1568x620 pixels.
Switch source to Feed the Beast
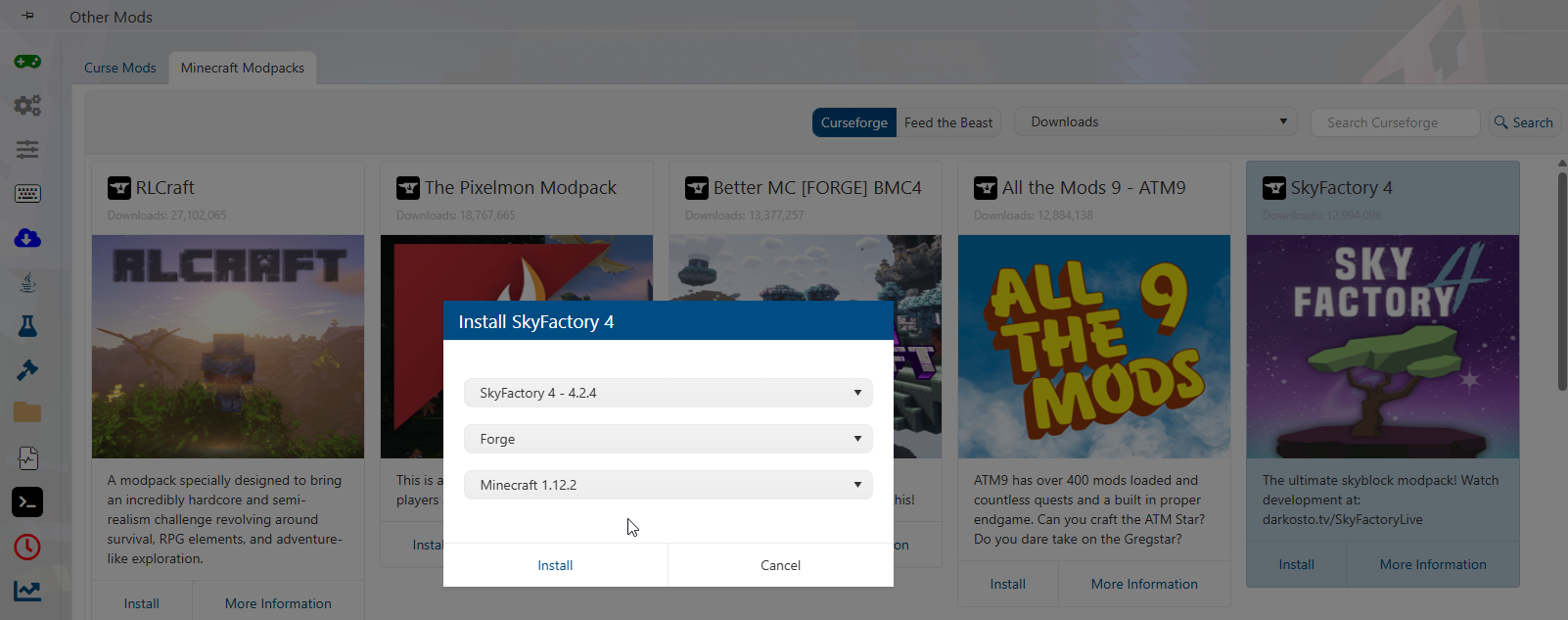tap(947, 122)
